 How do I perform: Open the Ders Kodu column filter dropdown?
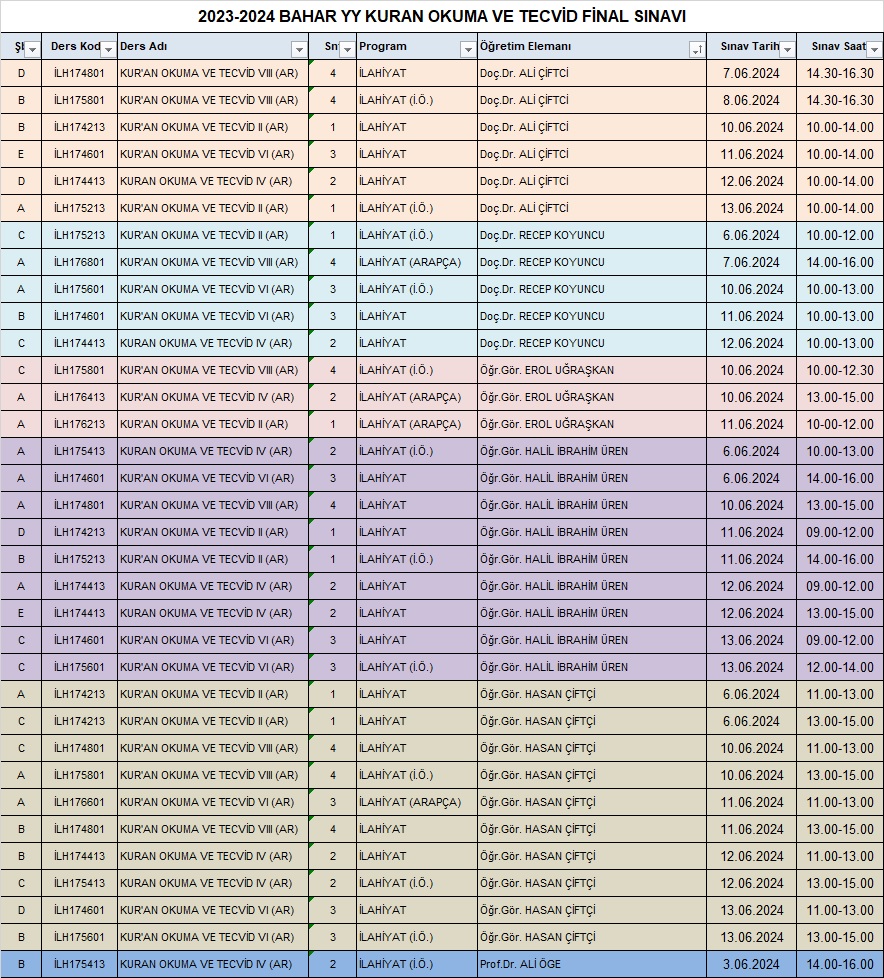point(108,49)
